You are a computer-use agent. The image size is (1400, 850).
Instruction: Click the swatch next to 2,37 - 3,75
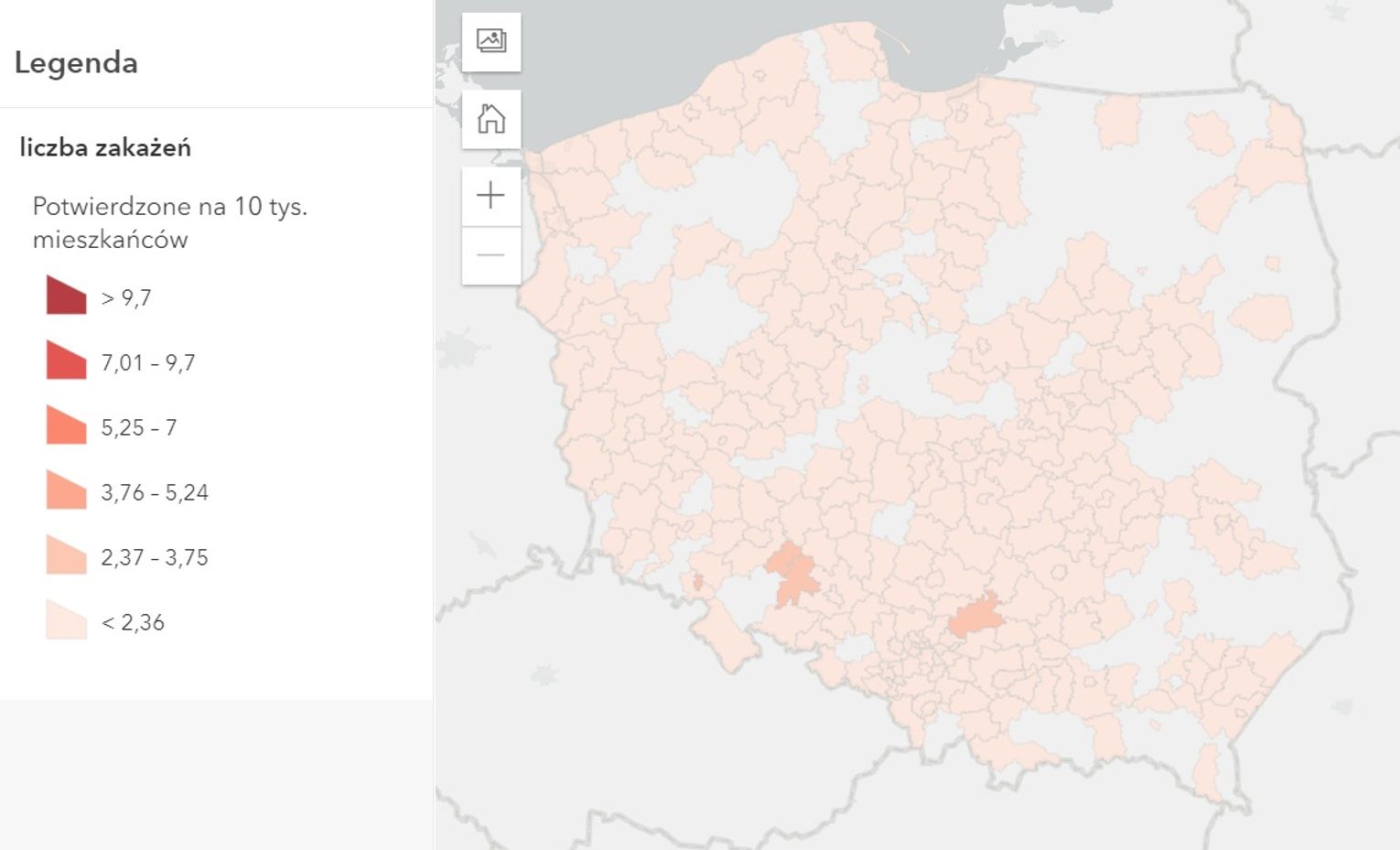66,556
